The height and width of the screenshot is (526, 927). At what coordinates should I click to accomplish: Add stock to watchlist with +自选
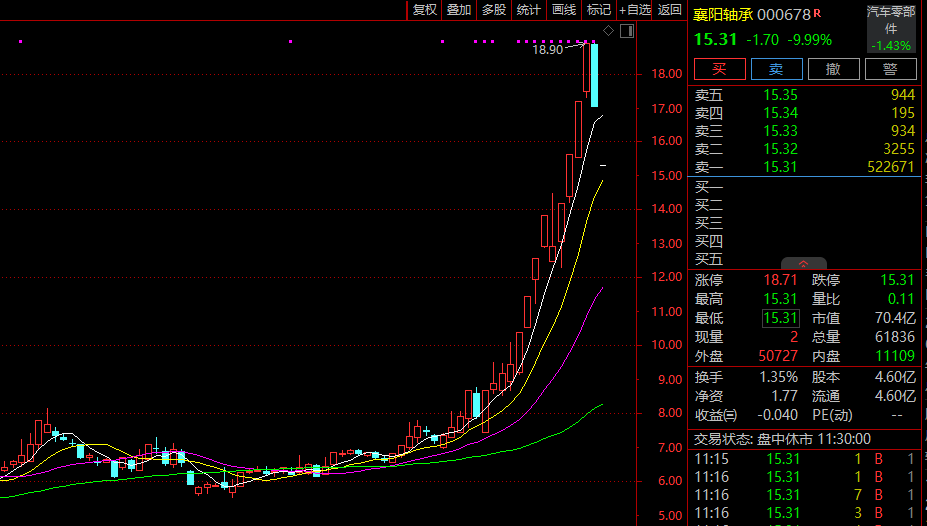635,9
